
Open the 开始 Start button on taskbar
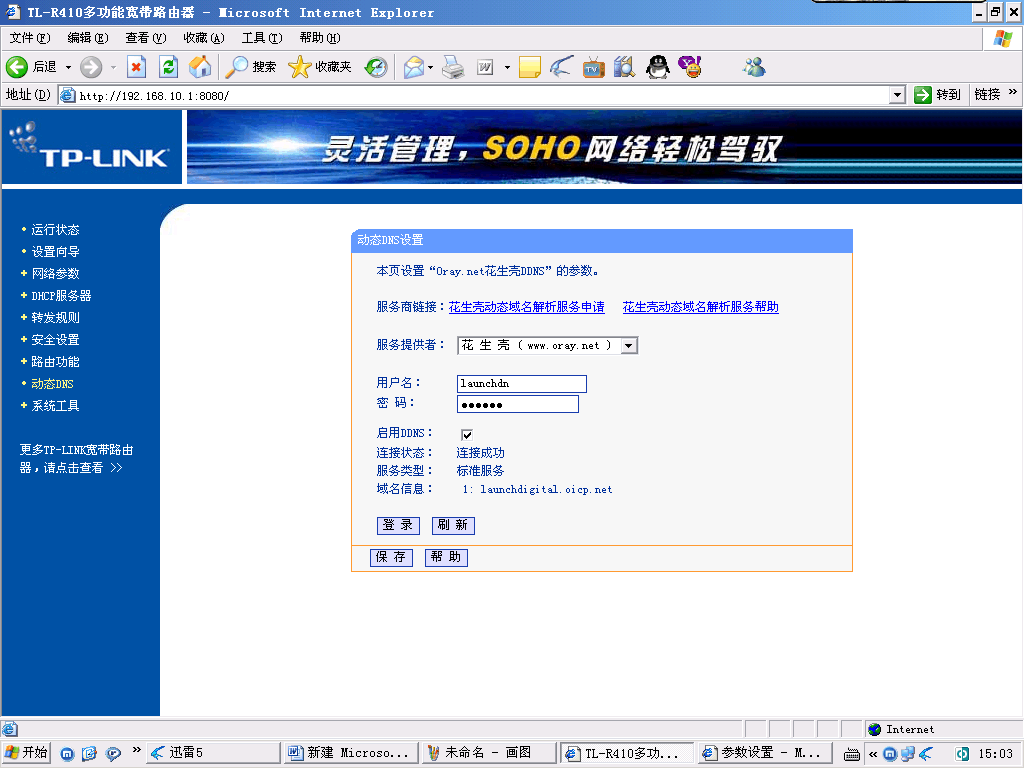[26, 753]
